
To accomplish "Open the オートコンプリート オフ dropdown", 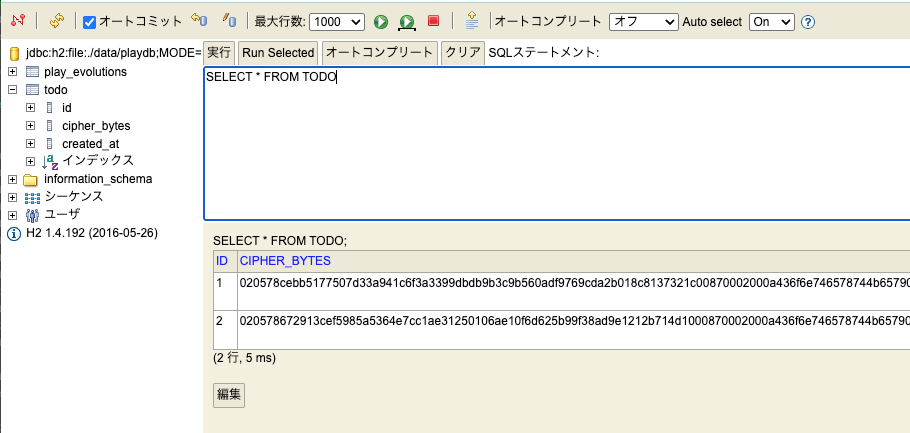I will (644, 22).
